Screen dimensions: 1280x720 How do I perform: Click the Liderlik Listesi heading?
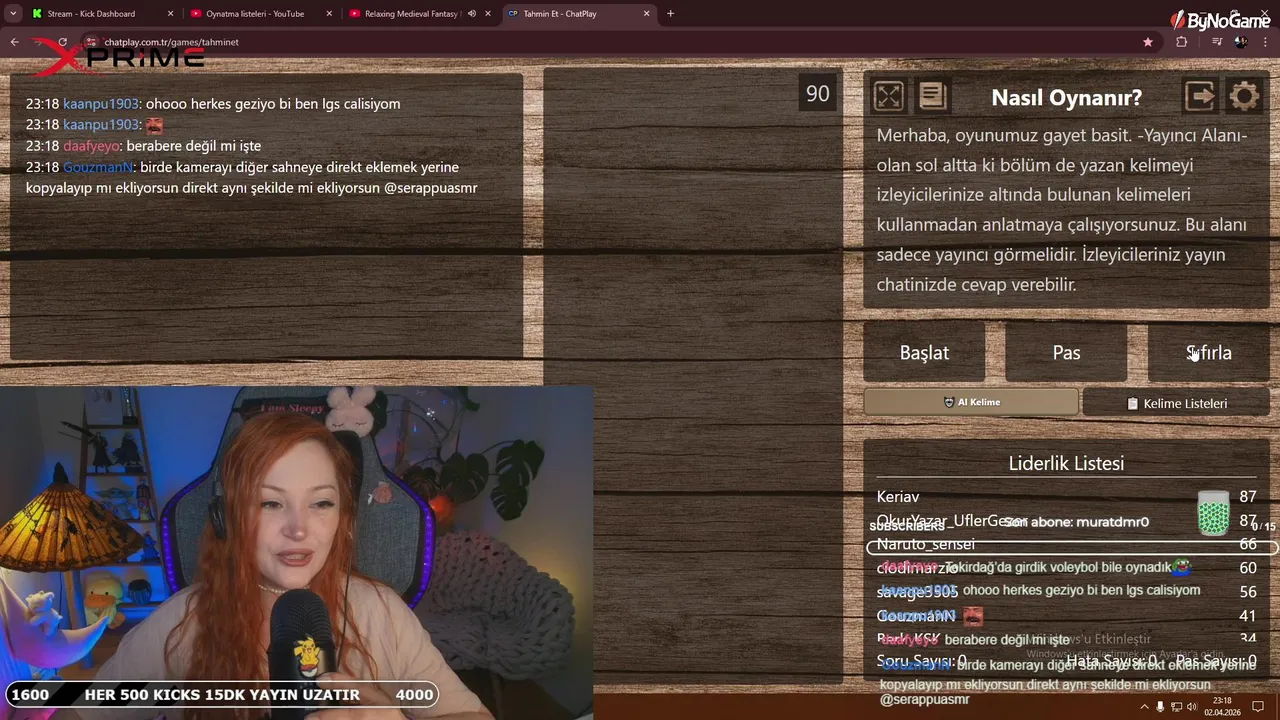(1066, 463)
